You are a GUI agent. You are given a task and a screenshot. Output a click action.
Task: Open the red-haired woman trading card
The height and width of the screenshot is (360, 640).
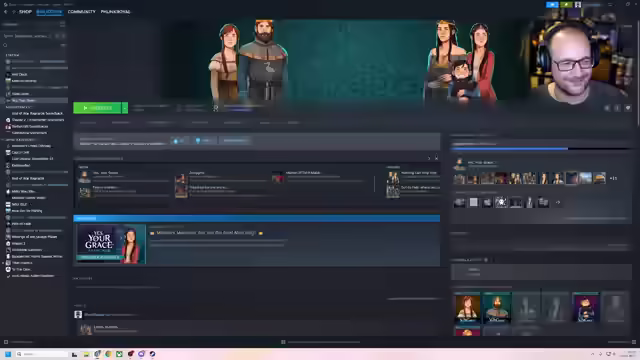[x=467, y=309]
